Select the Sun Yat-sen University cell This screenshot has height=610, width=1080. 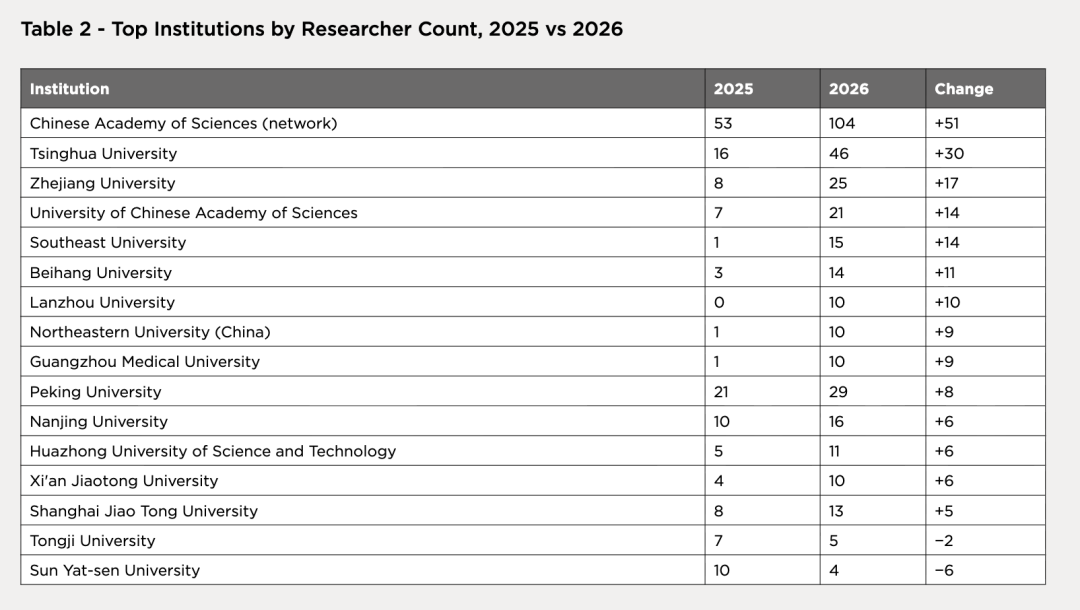click(362, 570)
